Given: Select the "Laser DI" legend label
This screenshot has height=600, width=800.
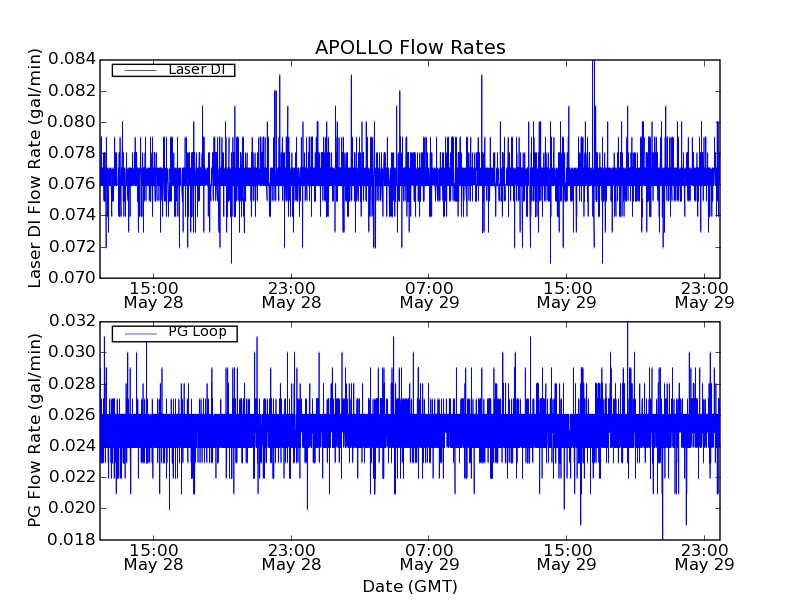Looking at the screenshot, I should click(196, 69).
